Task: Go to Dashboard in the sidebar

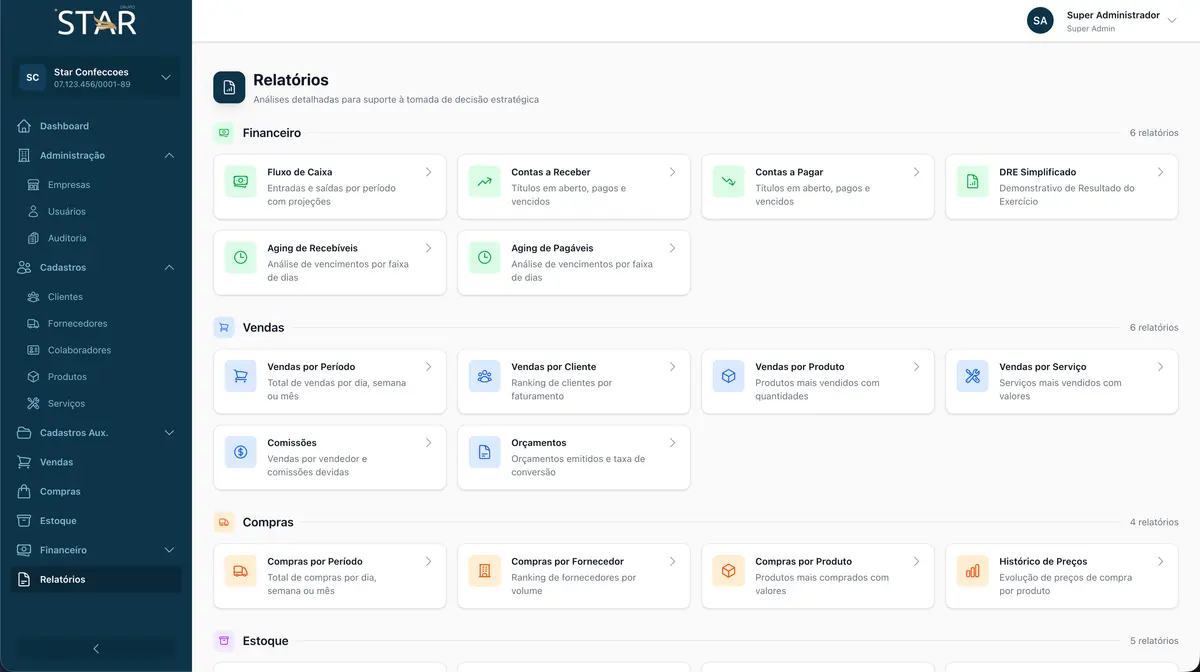Action: coord(64,126)
